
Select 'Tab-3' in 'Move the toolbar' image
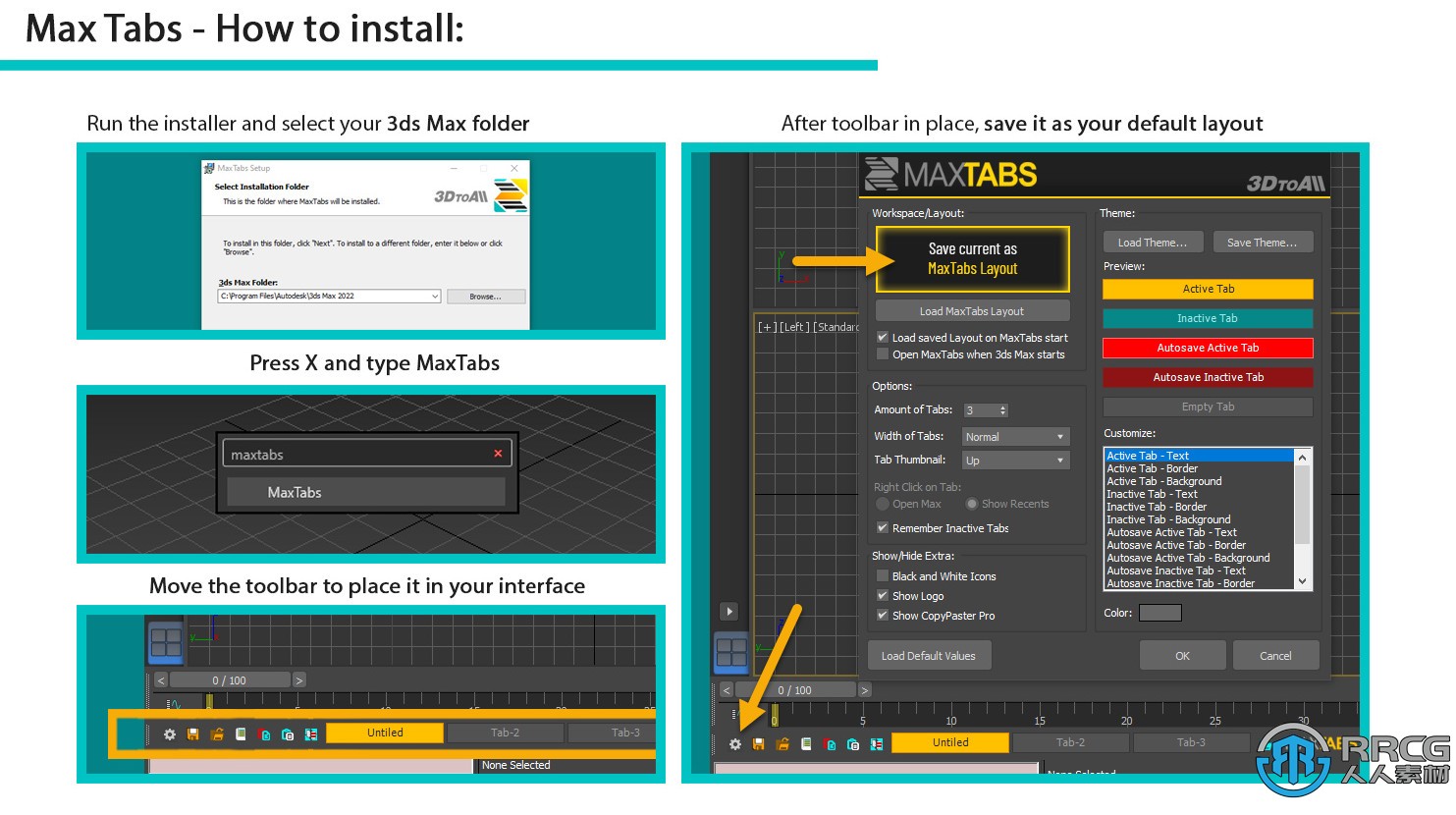pos(613,733)
